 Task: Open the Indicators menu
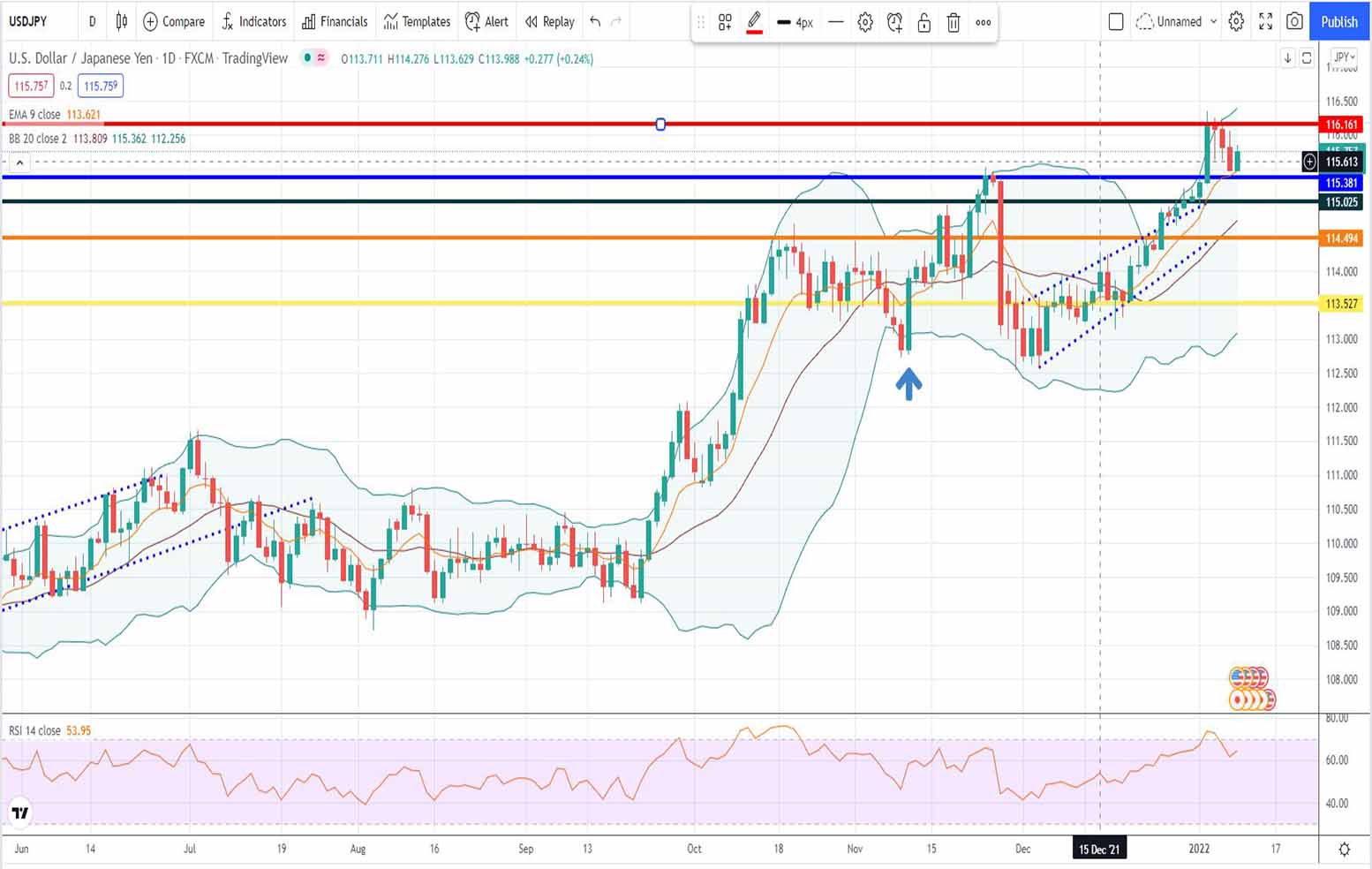[x=253, y=21]
